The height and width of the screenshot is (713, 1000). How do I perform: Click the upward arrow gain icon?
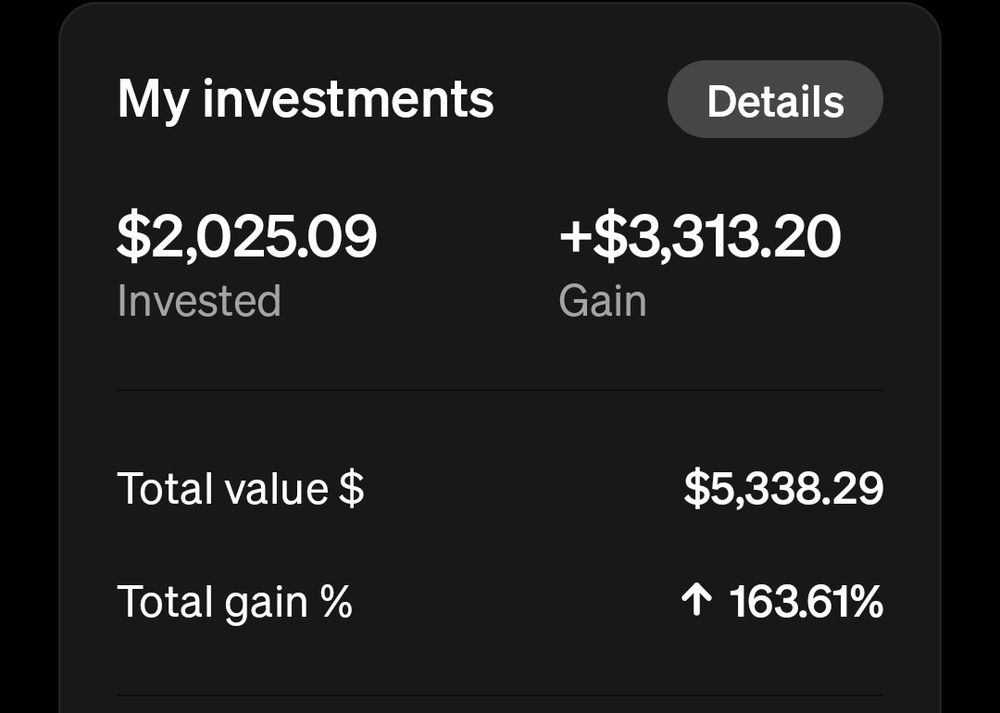point(696,602)
